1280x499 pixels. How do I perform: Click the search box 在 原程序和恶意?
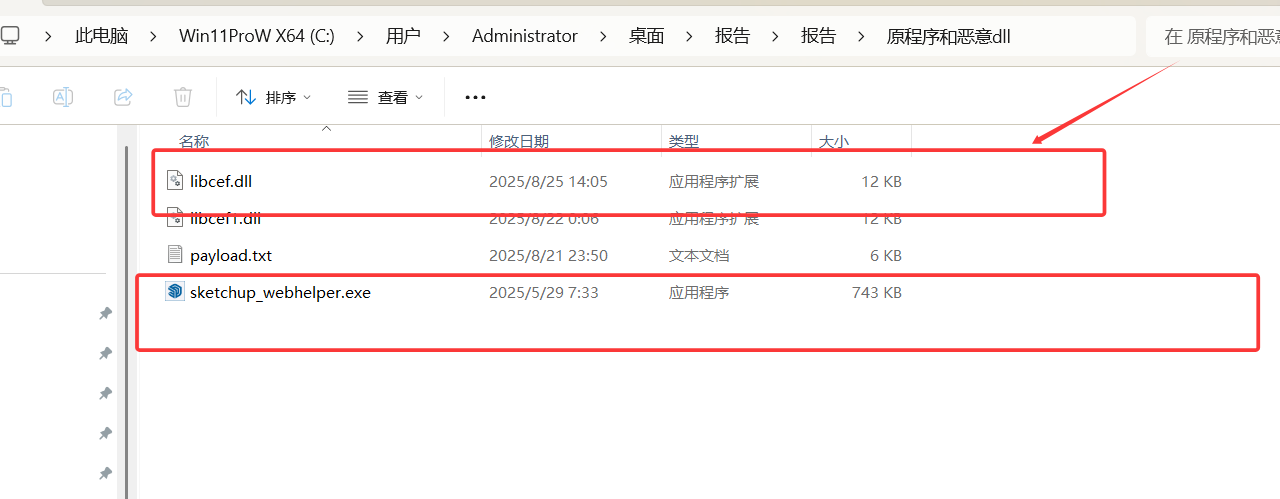point(1213,36)
